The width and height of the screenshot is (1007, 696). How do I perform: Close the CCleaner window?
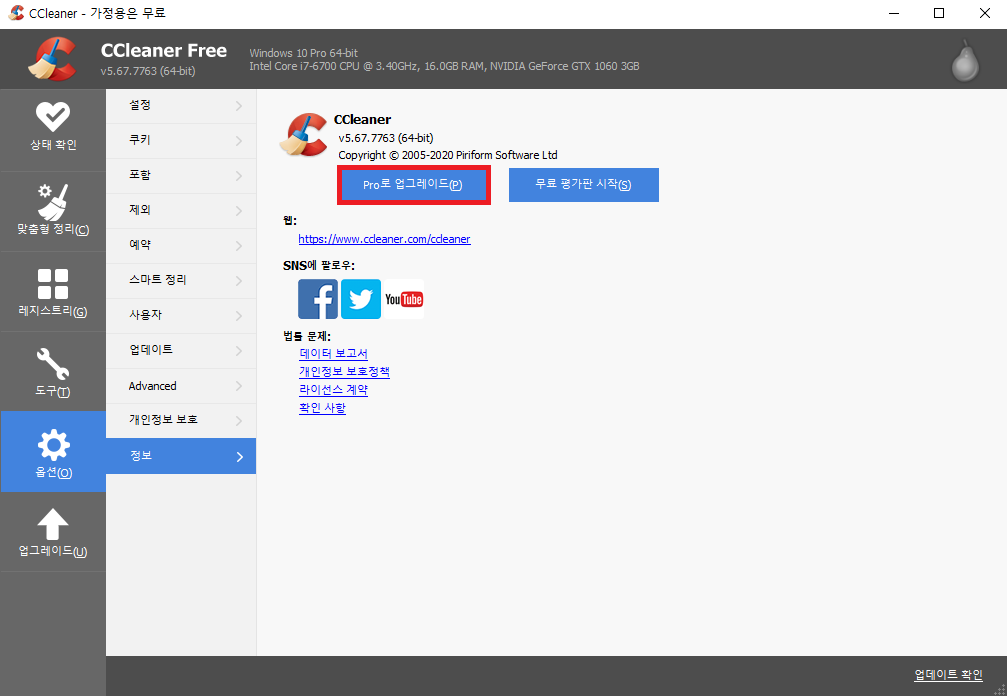tap(985, 13)
